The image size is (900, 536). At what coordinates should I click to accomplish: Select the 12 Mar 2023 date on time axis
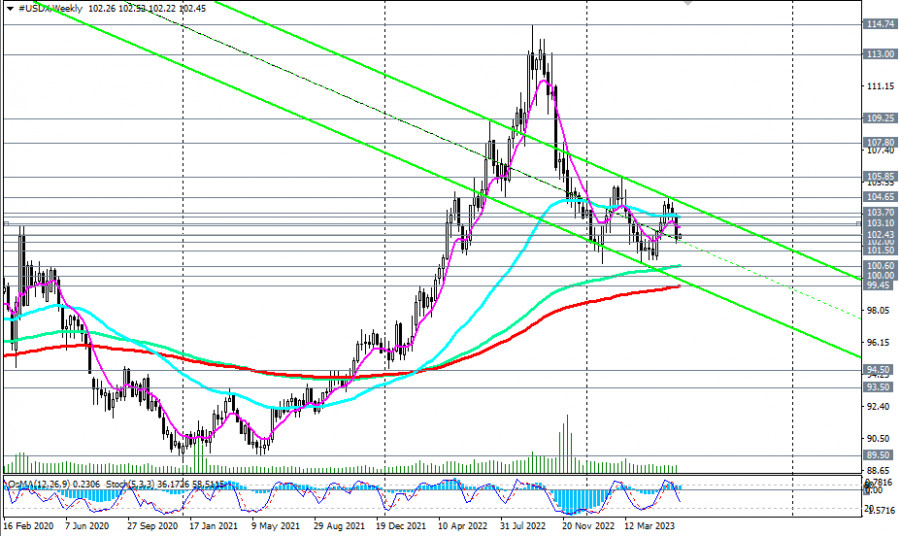(650, 523)
